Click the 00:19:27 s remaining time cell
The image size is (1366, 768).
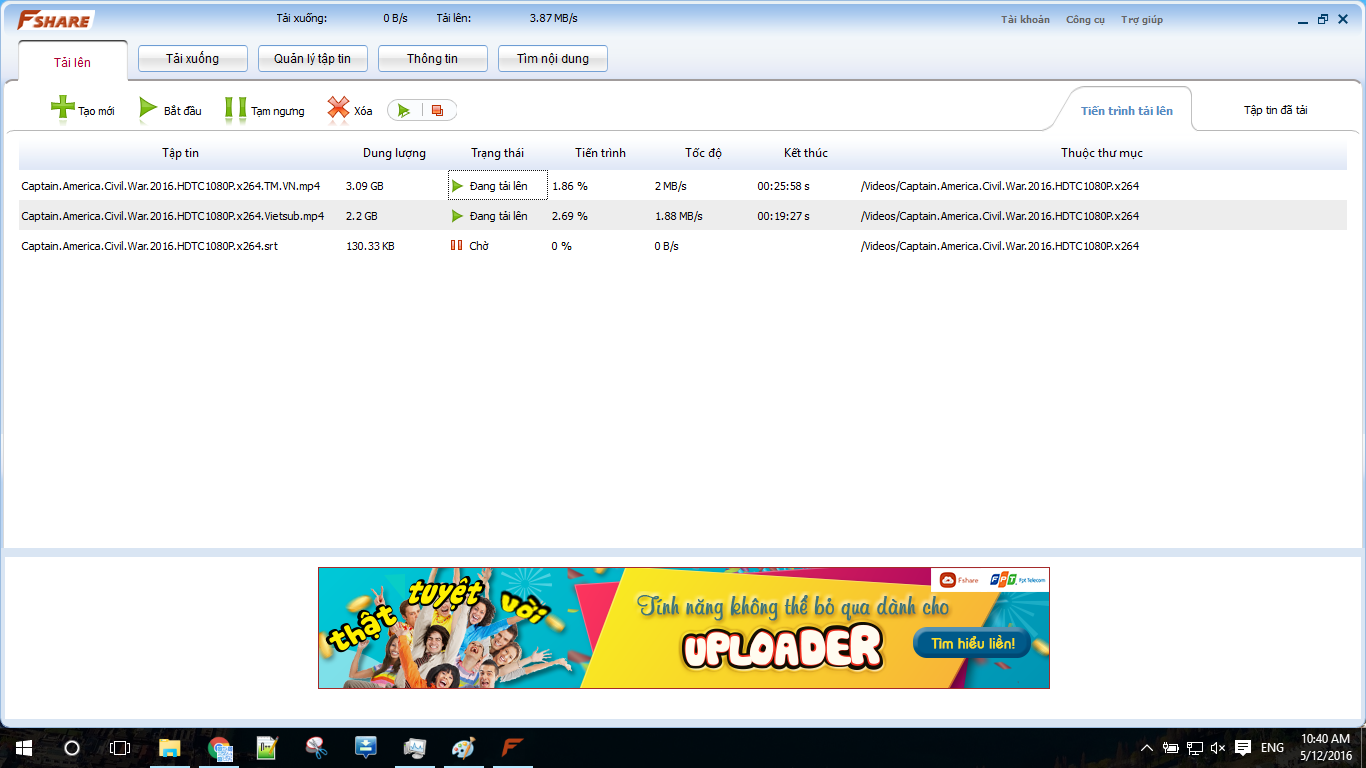point(783,216)
